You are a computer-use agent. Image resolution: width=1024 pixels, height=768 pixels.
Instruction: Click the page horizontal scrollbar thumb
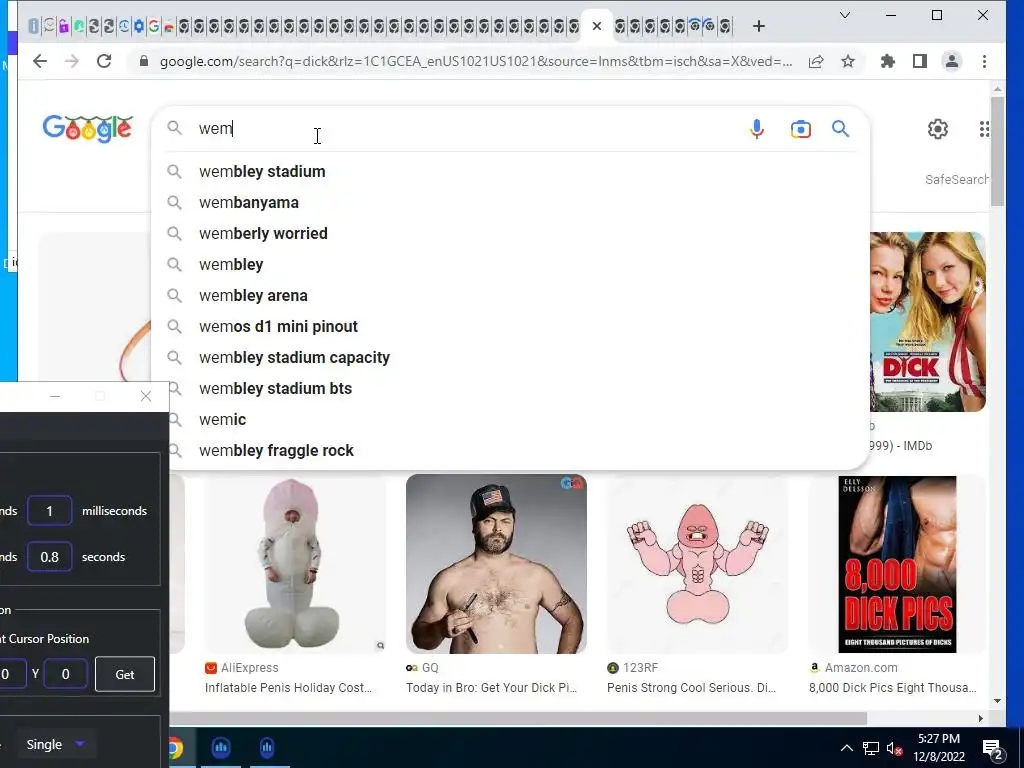[518, 718]
